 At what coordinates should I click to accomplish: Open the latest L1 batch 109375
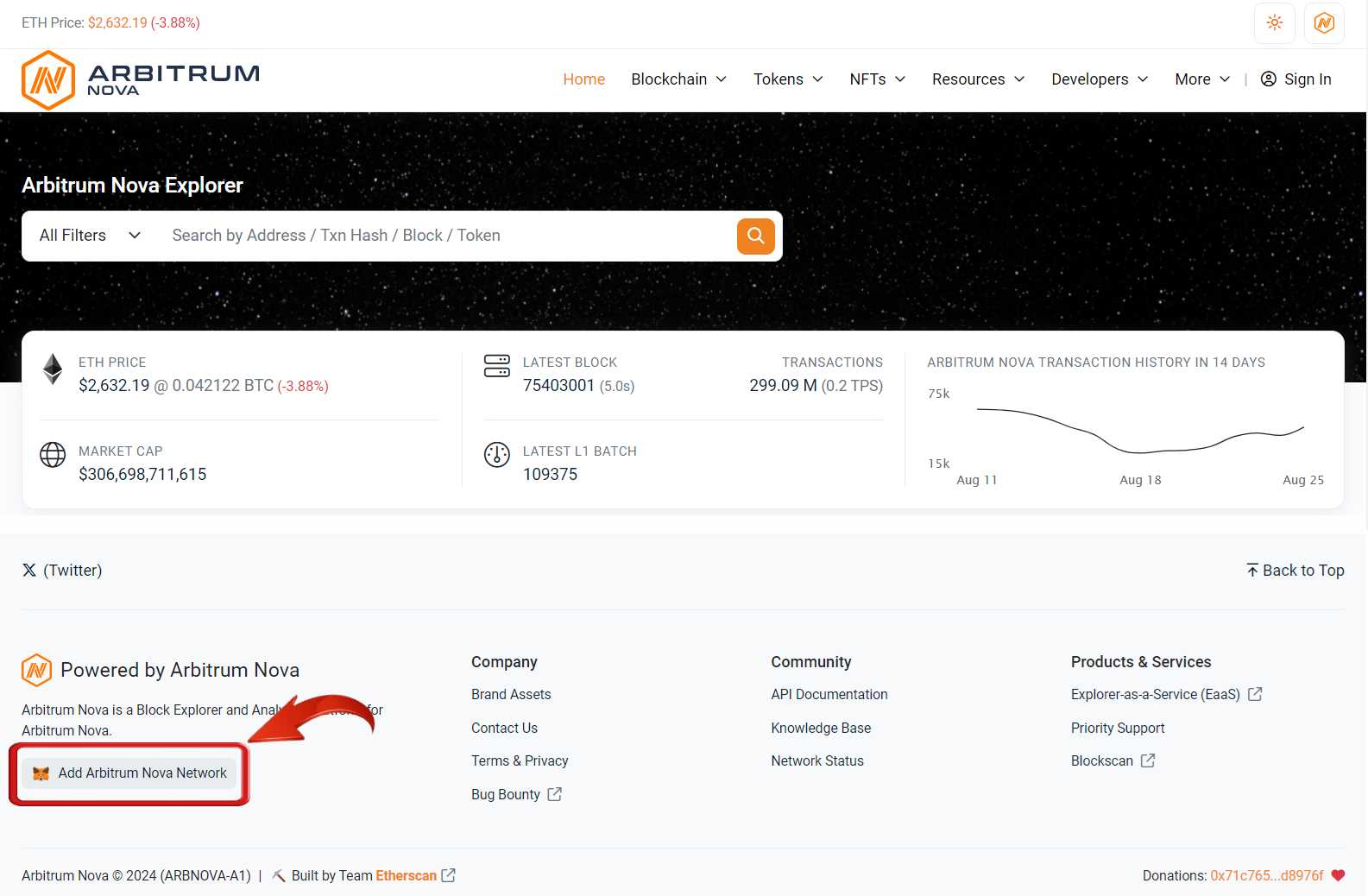[x=550, y=474]
